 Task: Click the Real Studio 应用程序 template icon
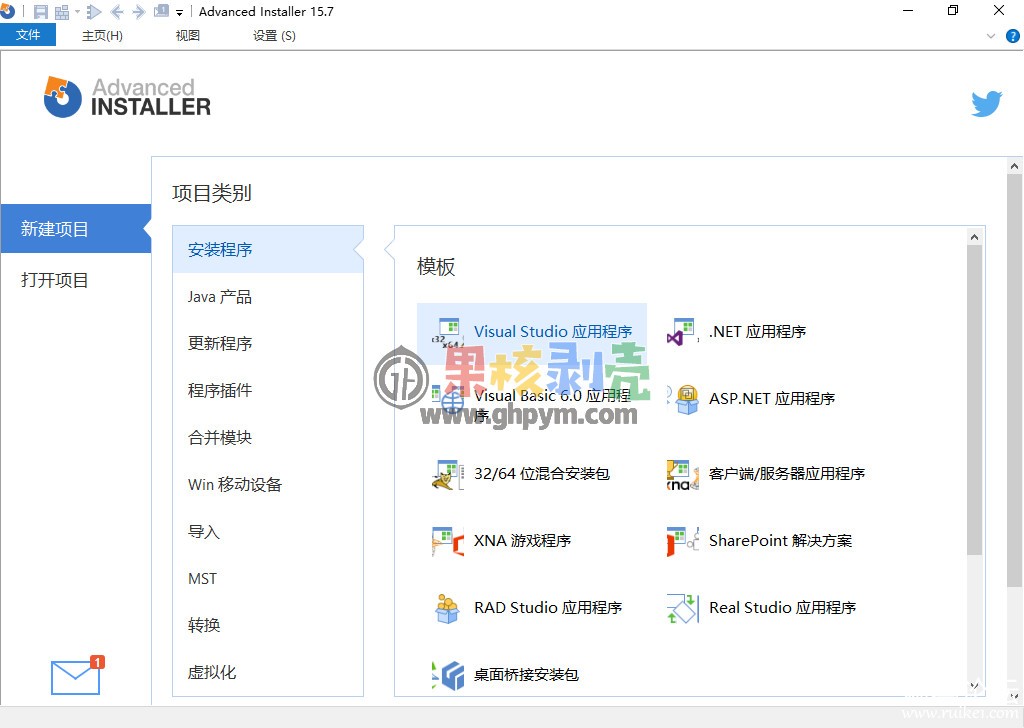[x=682, y=608]
